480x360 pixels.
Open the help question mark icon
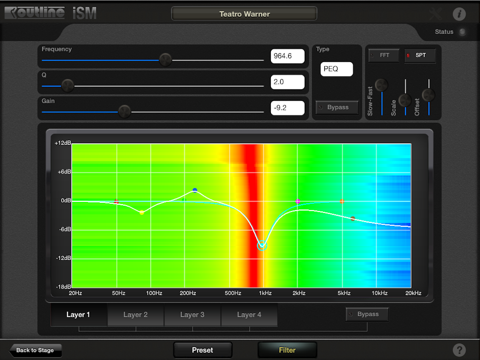click(459, 350)
